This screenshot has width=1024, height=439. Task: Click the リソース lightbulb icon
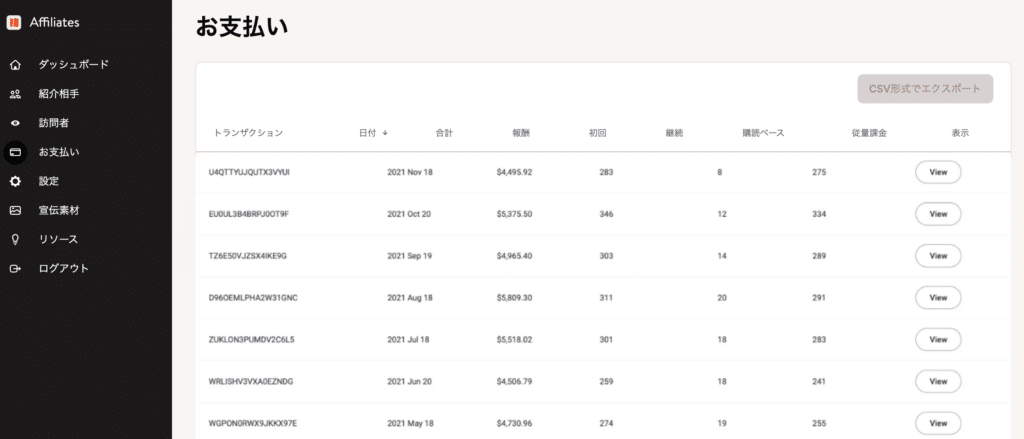pos(15,239)
